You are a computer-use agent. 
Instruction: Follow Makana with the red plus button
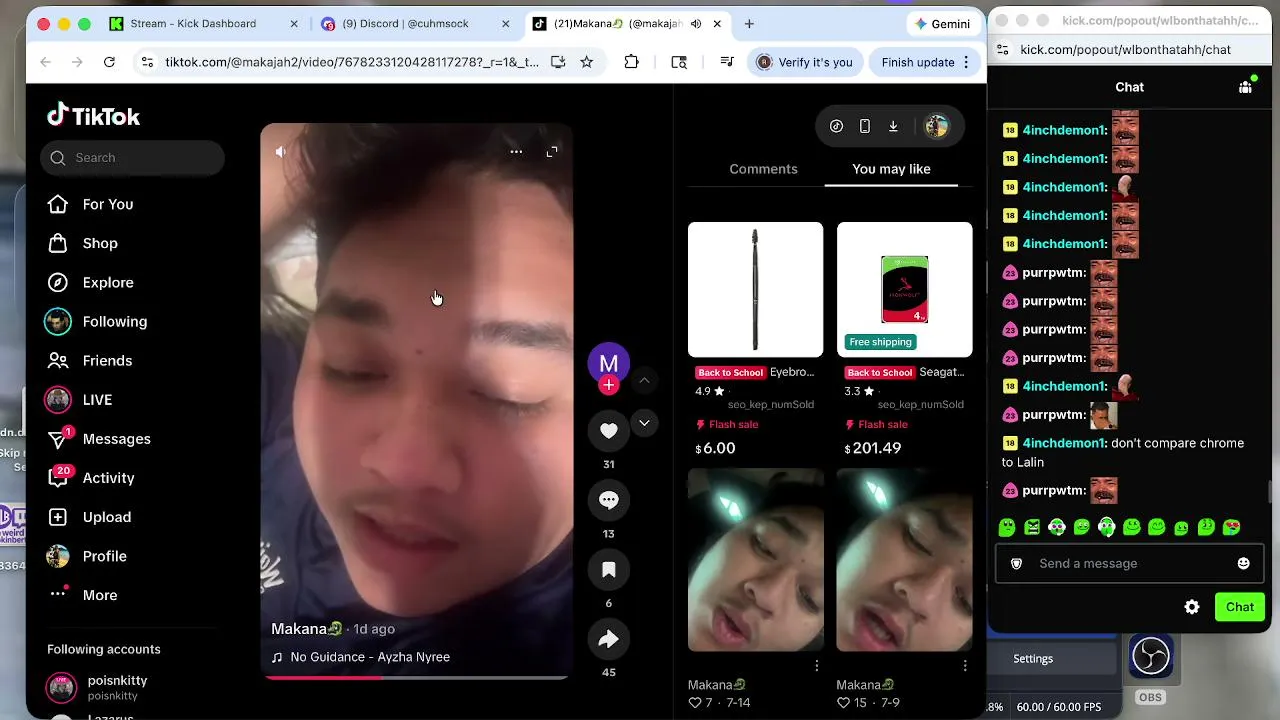[x=609, y=385]
